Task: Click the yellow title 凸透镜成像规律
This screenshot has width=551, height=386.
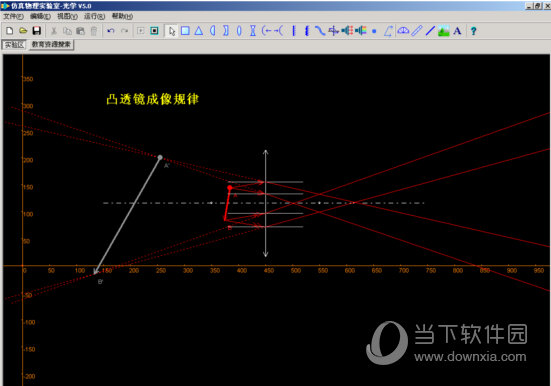Action: pyautogui.click(x=153, y=99)
